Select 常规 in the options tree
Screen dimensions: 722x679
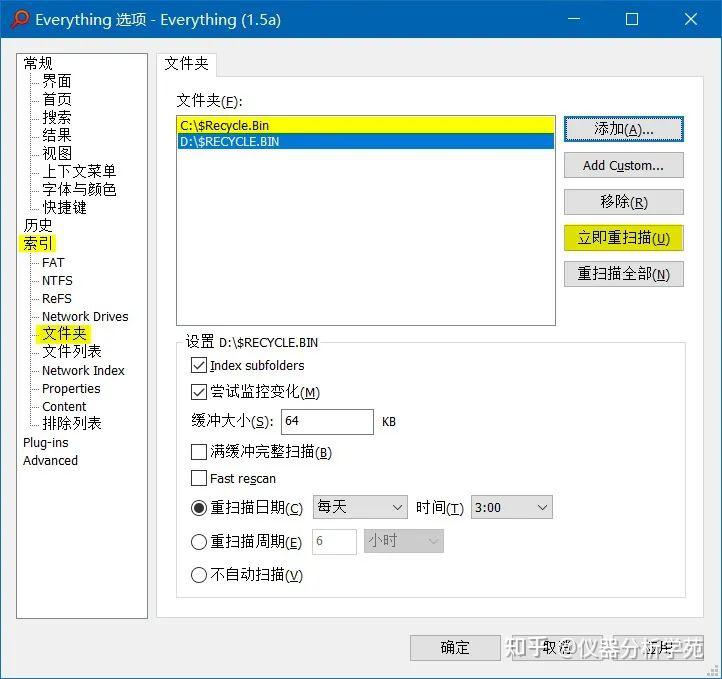pyautogui.click(x=38, y=63)
